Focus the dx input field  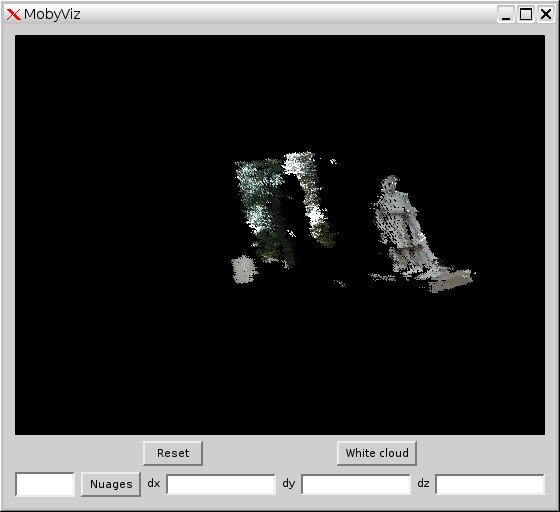(221, 484)
